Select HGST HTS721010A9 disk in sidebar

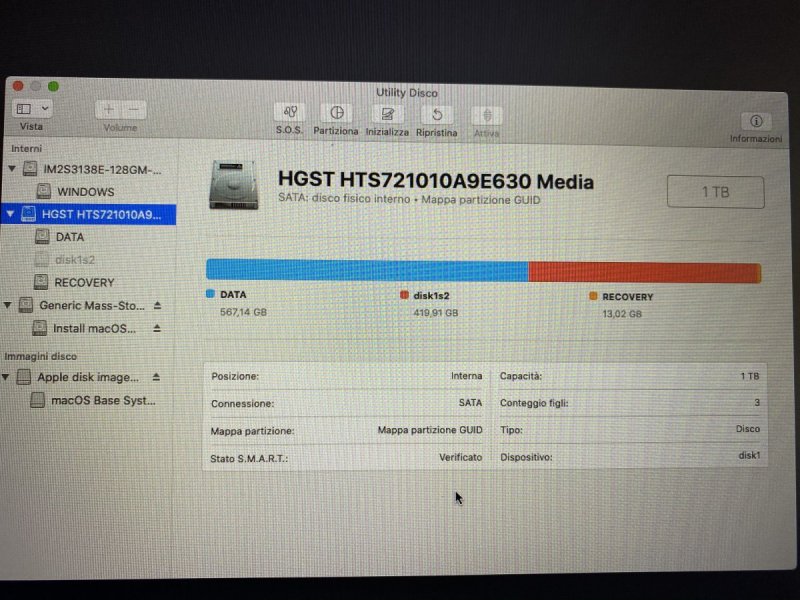pos(89,215)
